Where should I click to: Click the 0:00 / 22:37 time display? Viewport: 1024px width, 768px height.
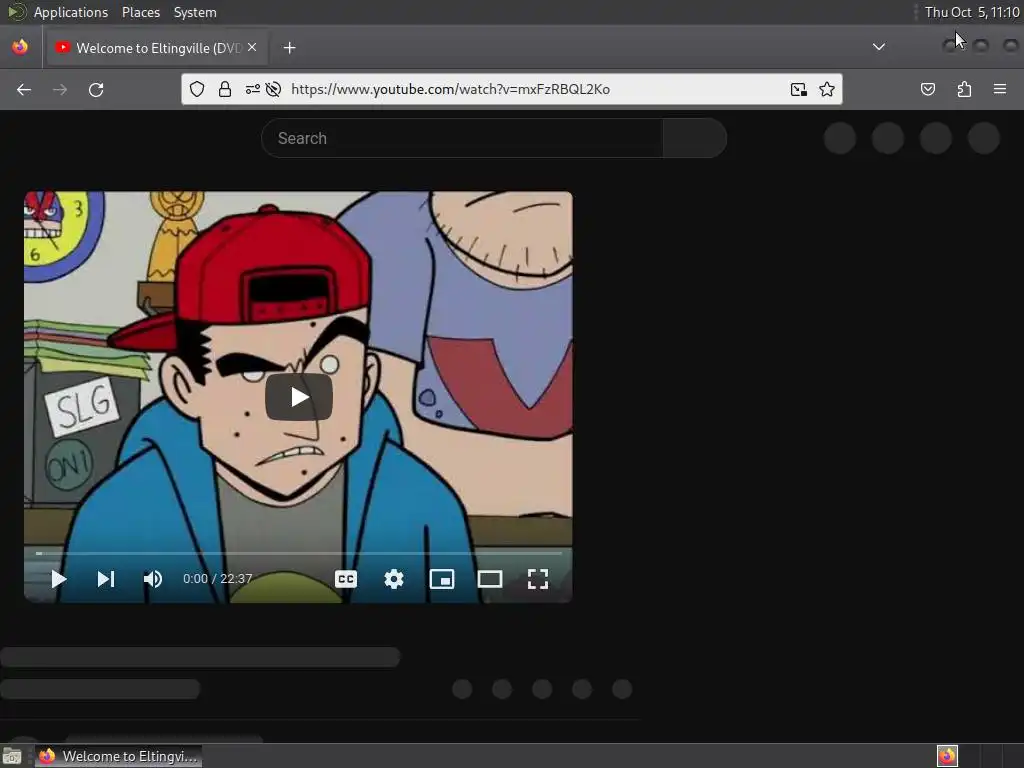pos(217,579)
